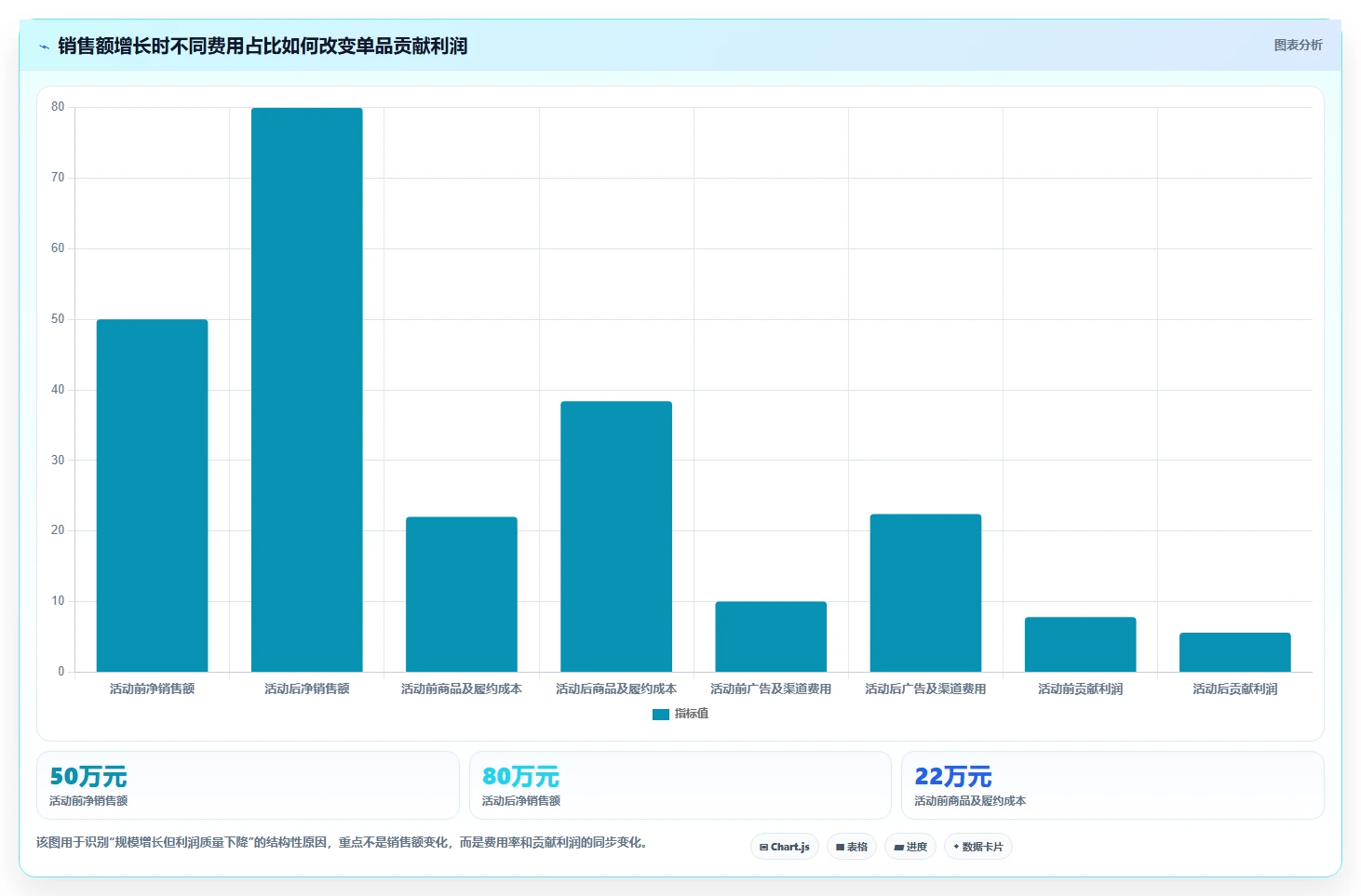Toggle the 指标值 legend color swatch
The image size is (1361, 896).
tap(660, 714)
